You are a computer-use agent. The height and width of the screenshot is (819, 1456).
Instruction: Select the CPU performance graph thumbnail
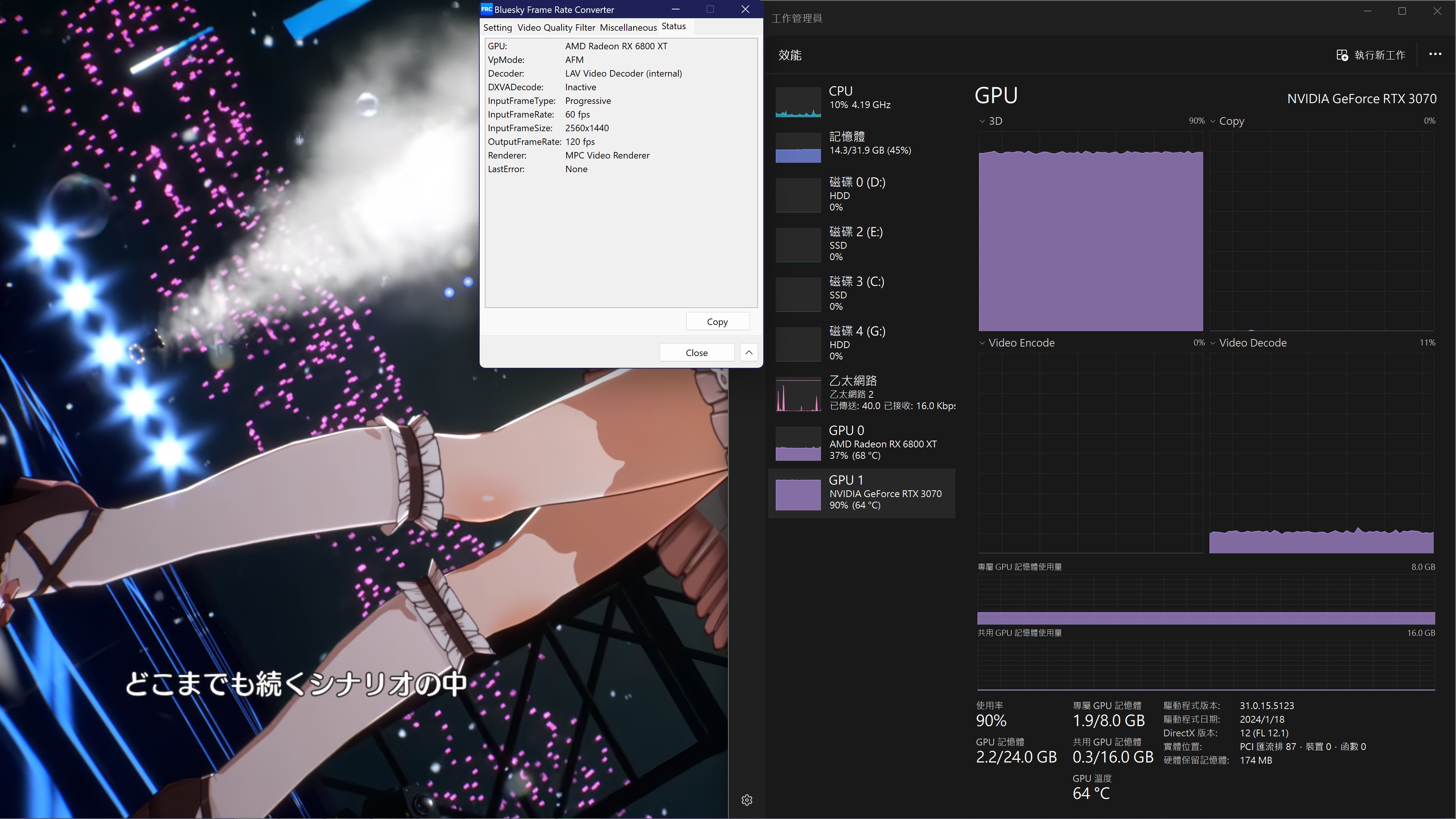798,102
